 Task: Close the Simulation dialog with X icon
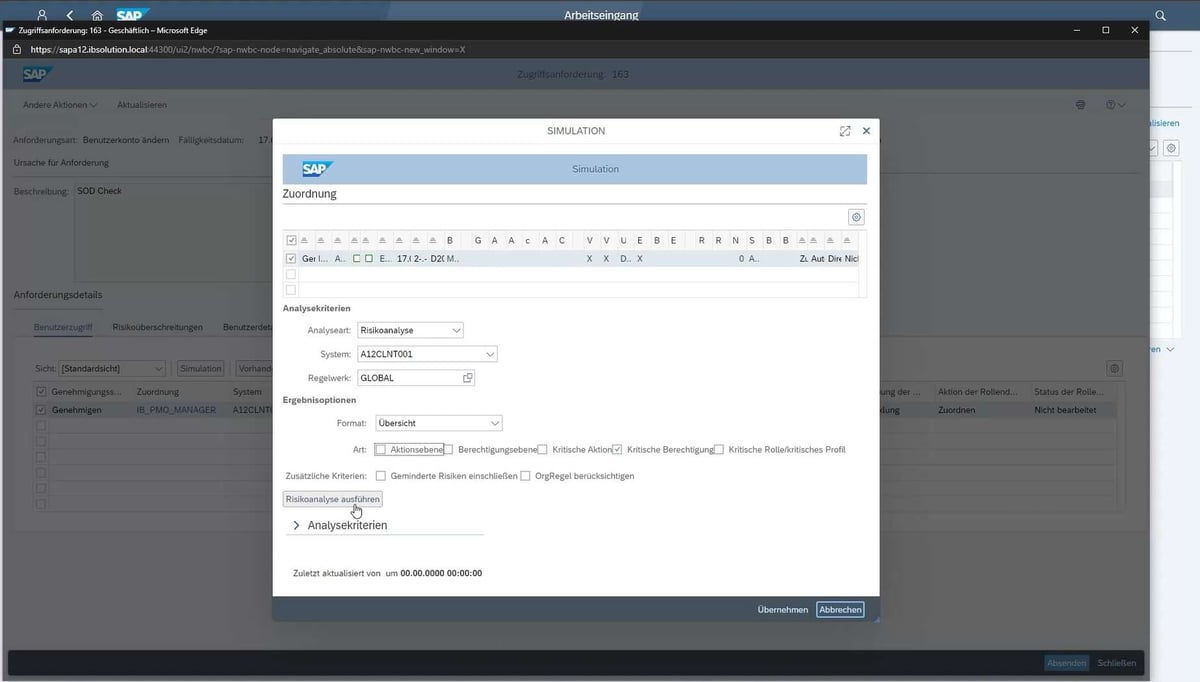(x=866, y=131)
